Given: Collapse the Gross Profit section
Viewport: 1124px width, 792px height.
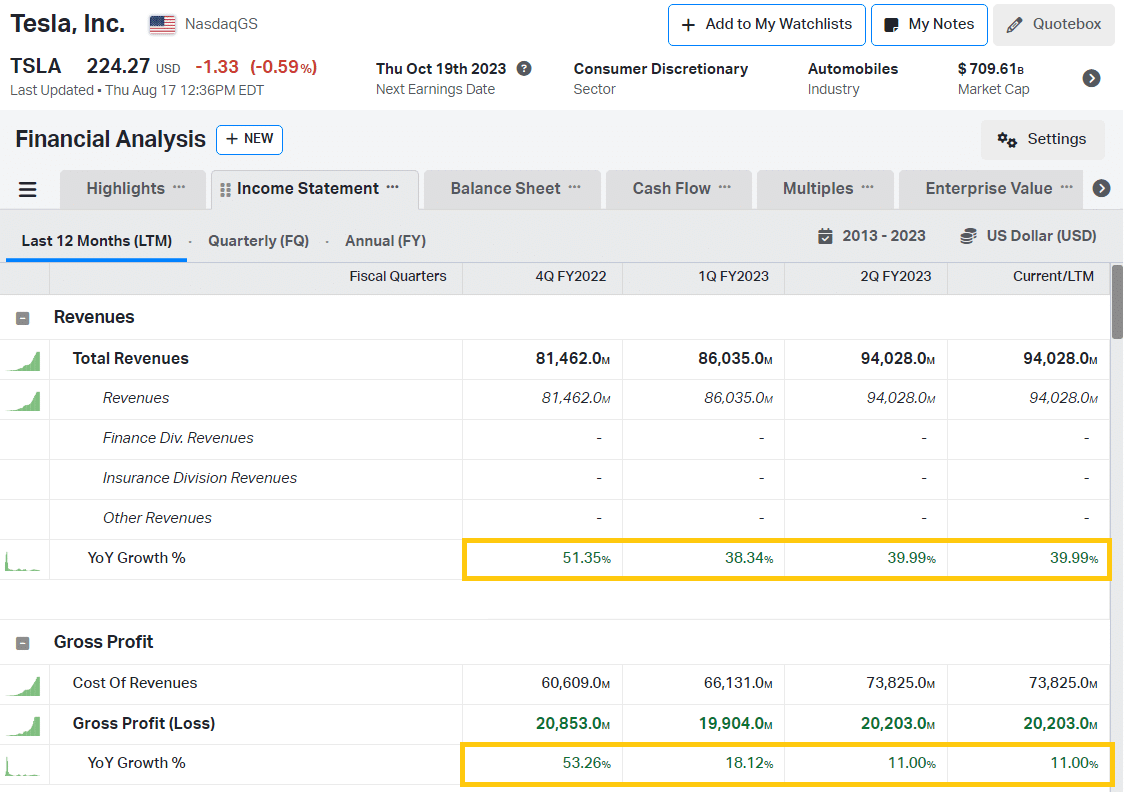Looking at the screenshot, I should (x=23, y=643).
